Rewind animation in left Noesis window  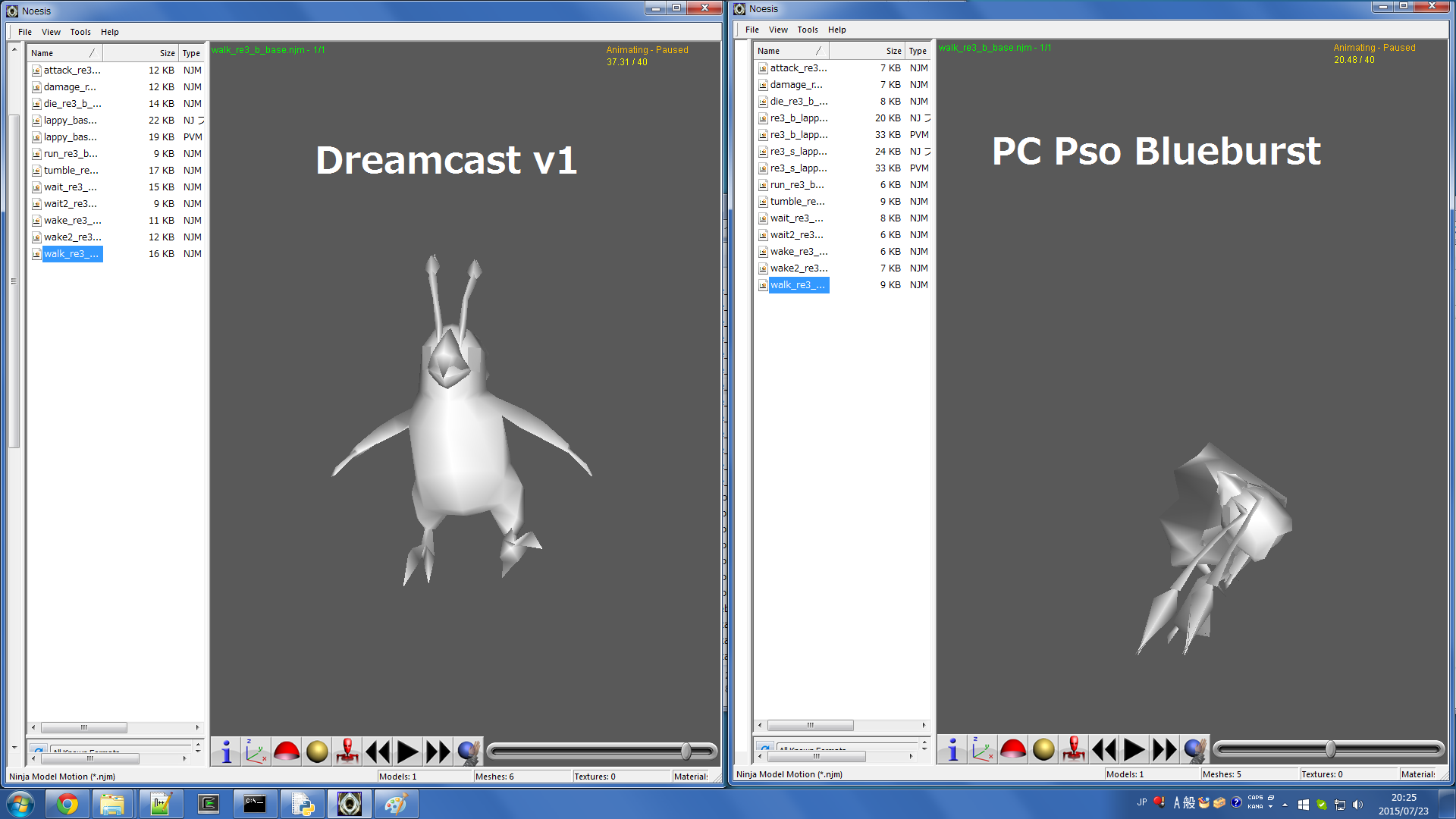tap(378, 752)
